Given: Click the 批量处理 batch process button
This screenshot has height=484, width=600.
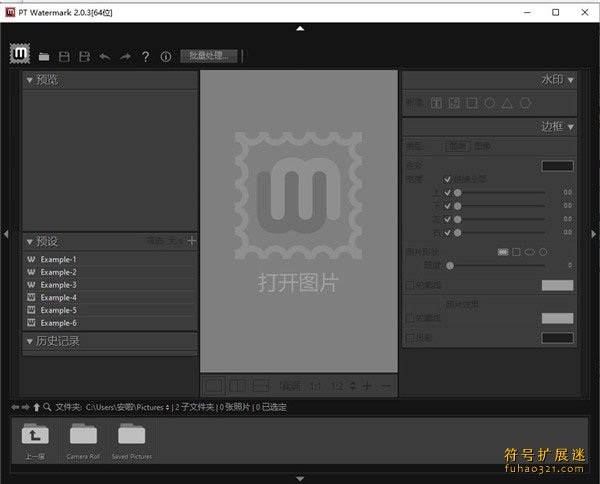Looking at the screenshot, I should 209,56.
